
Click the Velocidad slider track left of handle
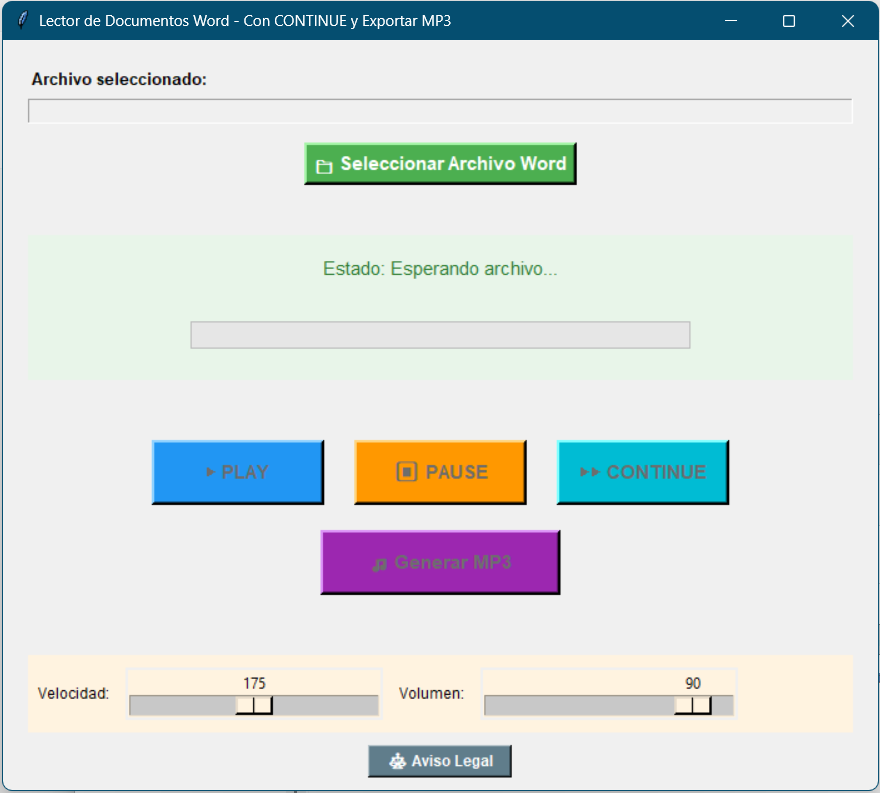[182, 705]
